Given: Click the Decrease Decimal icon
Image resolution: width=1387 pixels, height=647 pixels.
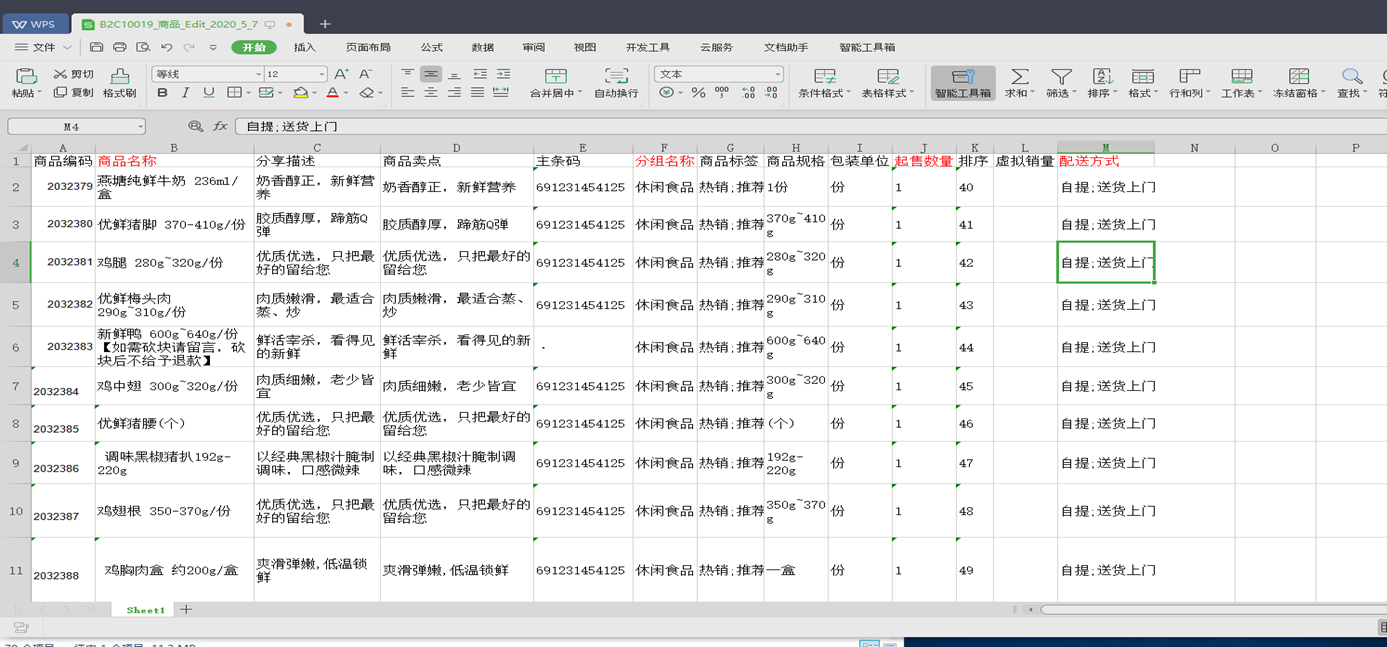Looking at the screenshot, I should pyautogui.click(x=772, y=93).
